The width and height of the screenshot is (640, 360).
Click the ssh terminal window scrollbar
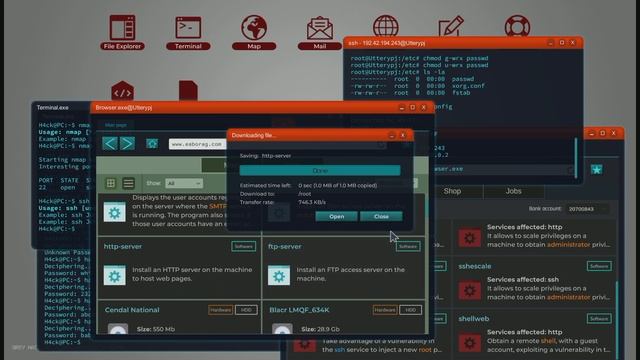(x=576, y=158)
